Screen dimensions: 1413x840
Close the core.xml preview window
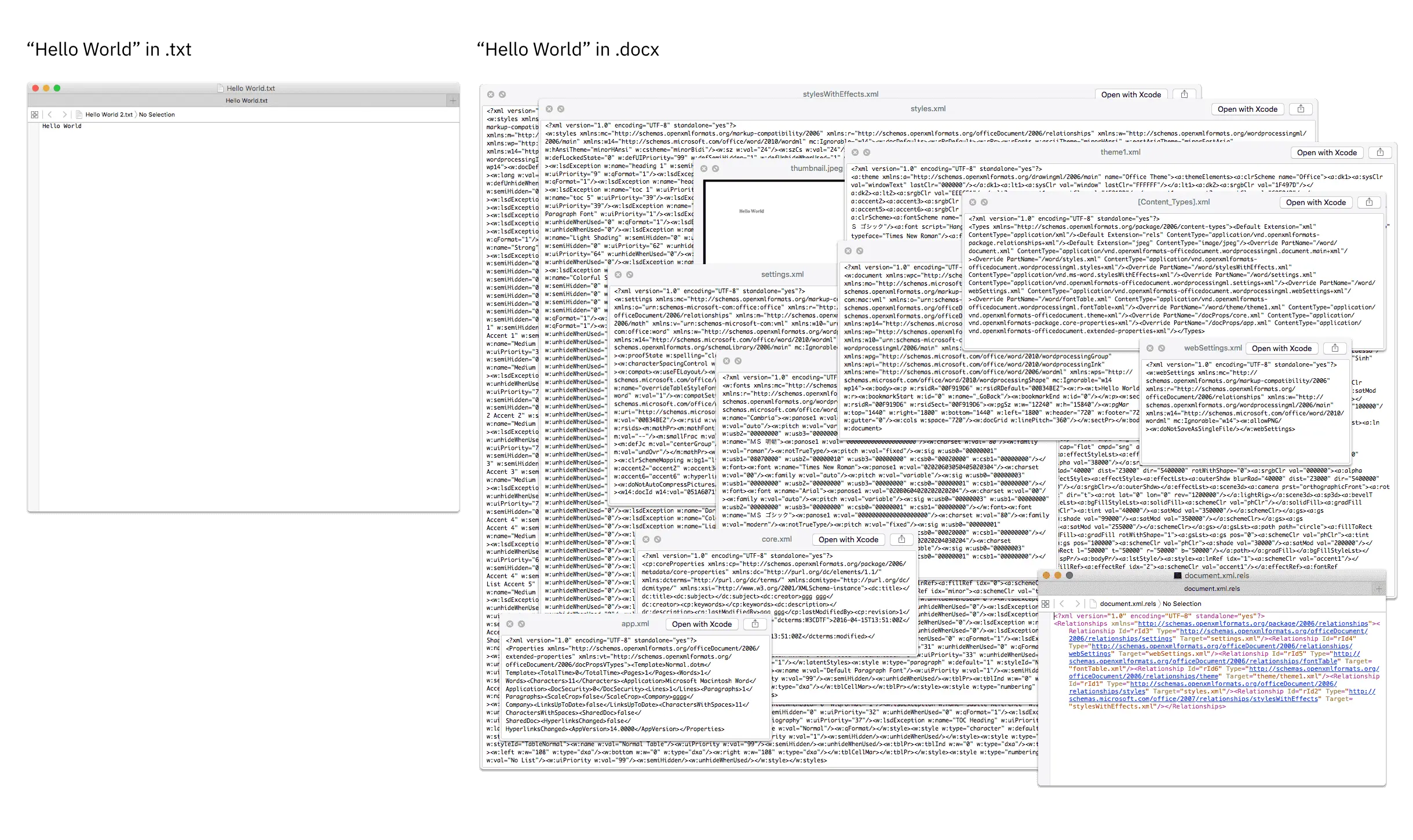point(646,539)
